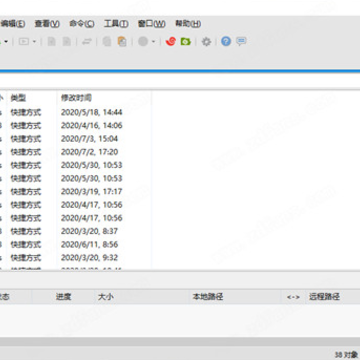Select the file modified 2020/3/20, 9:32
Image resolution: width=360 pixels, height=360 pixels.
pyautogui.click(x=89, y=258)
